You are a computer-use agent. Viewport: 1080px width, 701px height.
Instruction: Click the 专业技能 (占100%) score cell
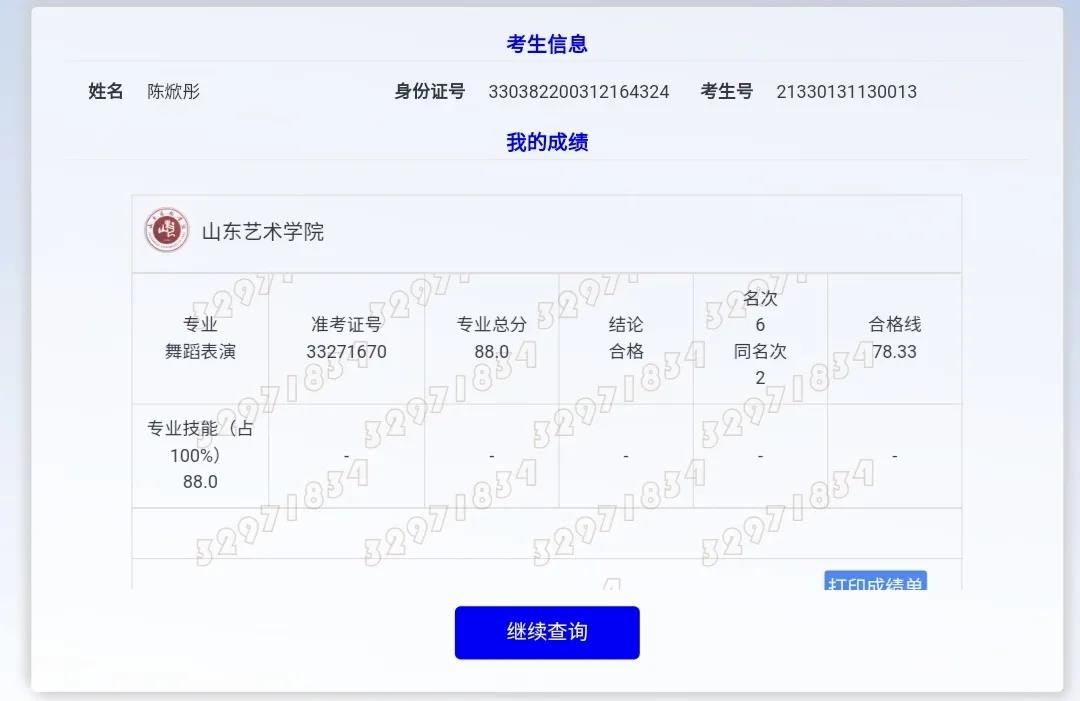pyautogui.click(x=200, y=455)
